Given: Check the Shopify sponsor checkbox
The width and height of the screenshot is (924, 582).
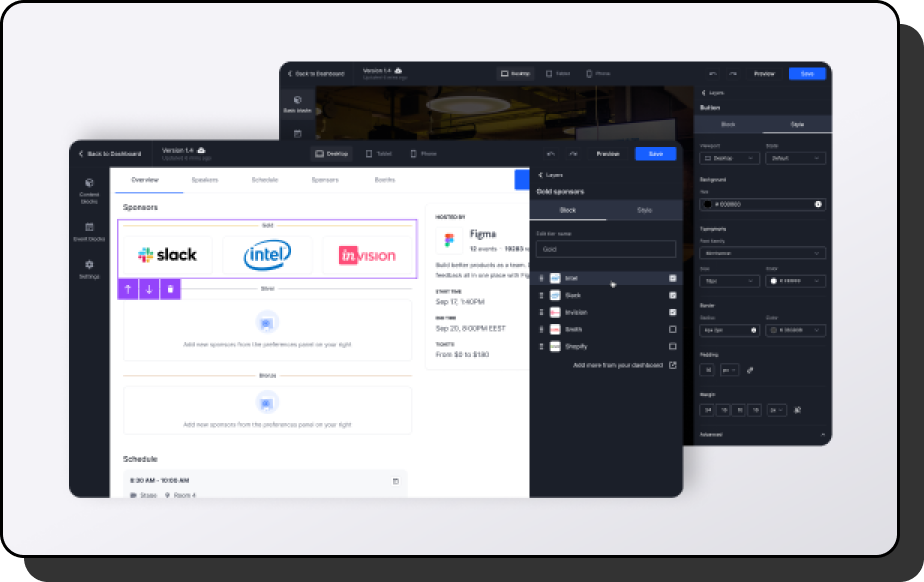Looking at the screenshot, I should pyautogui.click(x=672, y=346).
